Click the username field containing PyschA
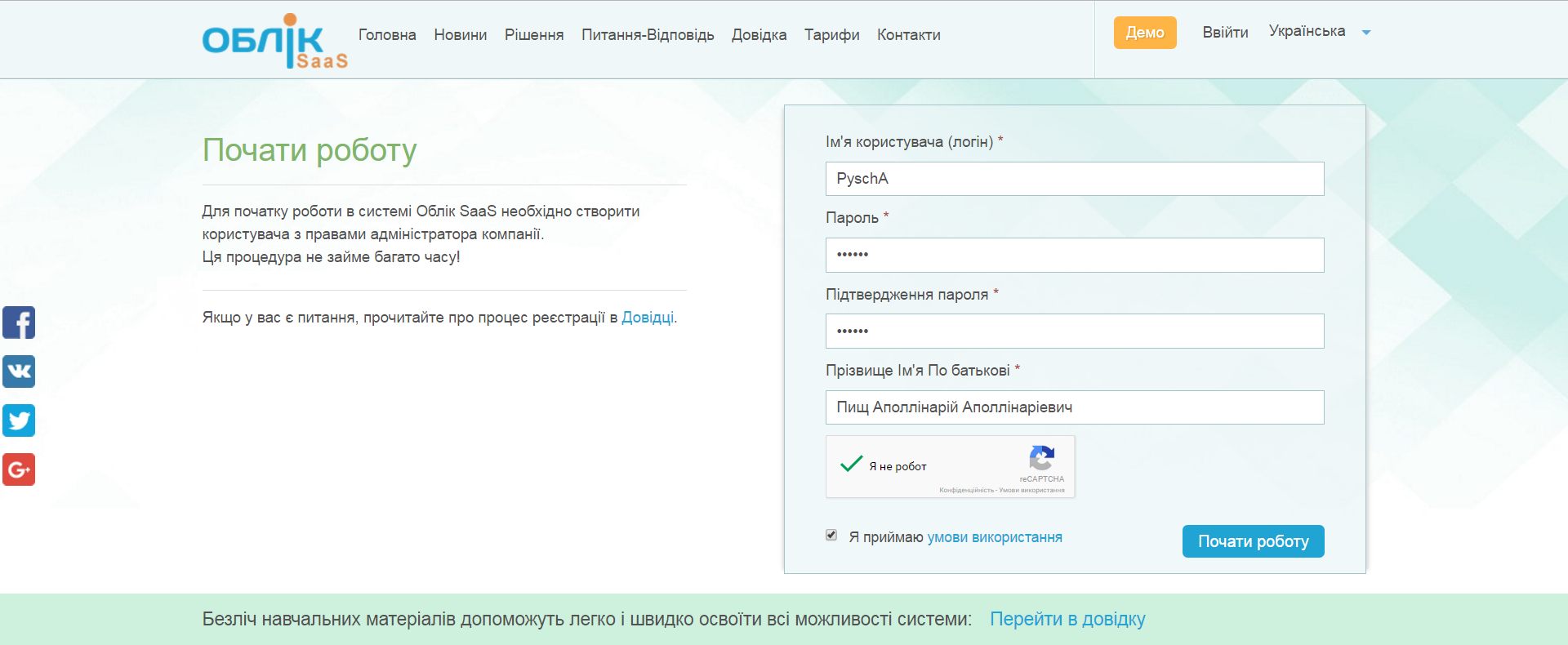Screen dimensions: 1568x645 tap(1075, 179)
